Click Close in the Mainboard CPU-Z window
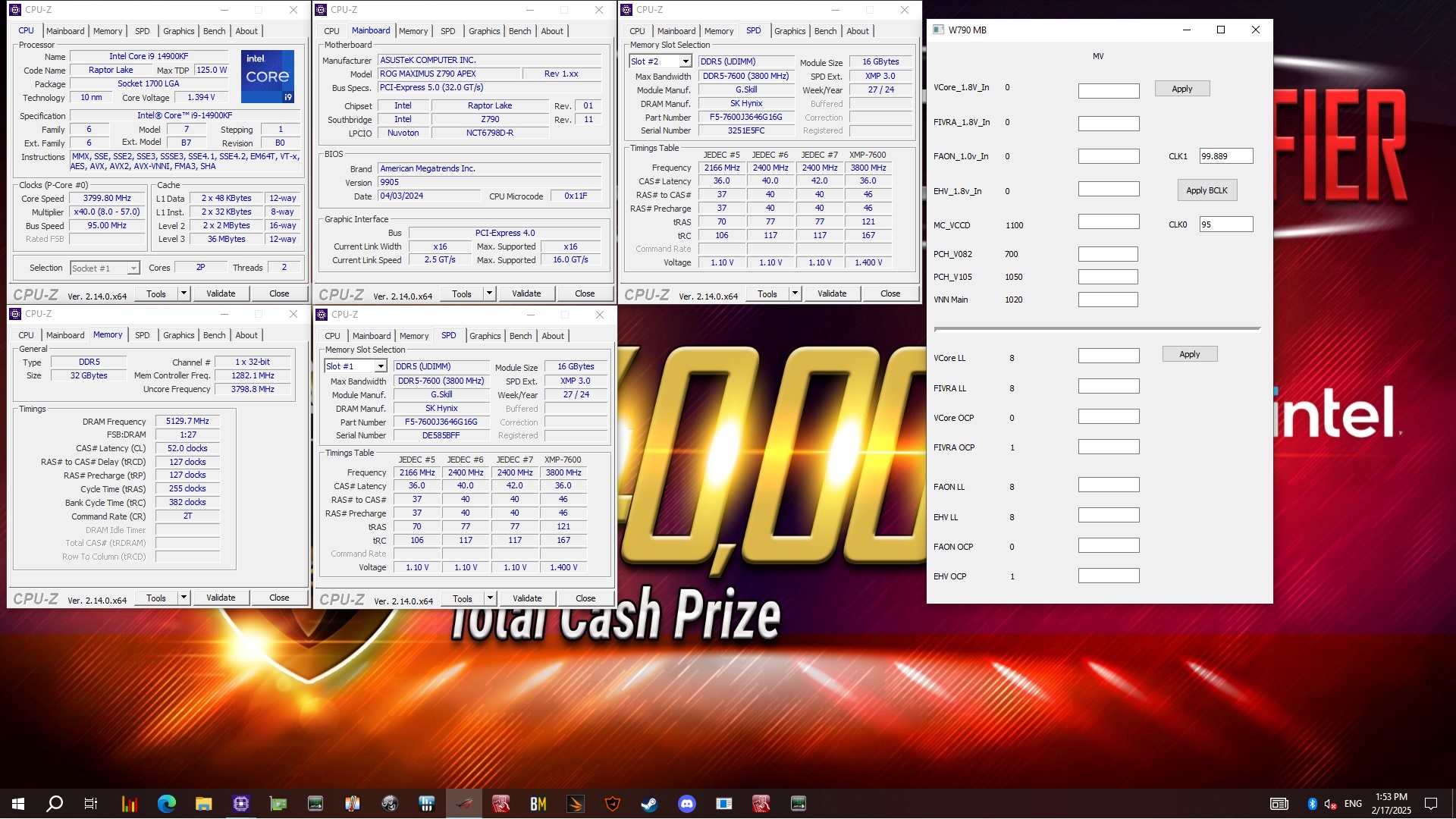This screenshot has height=819, width=1456. (585, 293)
